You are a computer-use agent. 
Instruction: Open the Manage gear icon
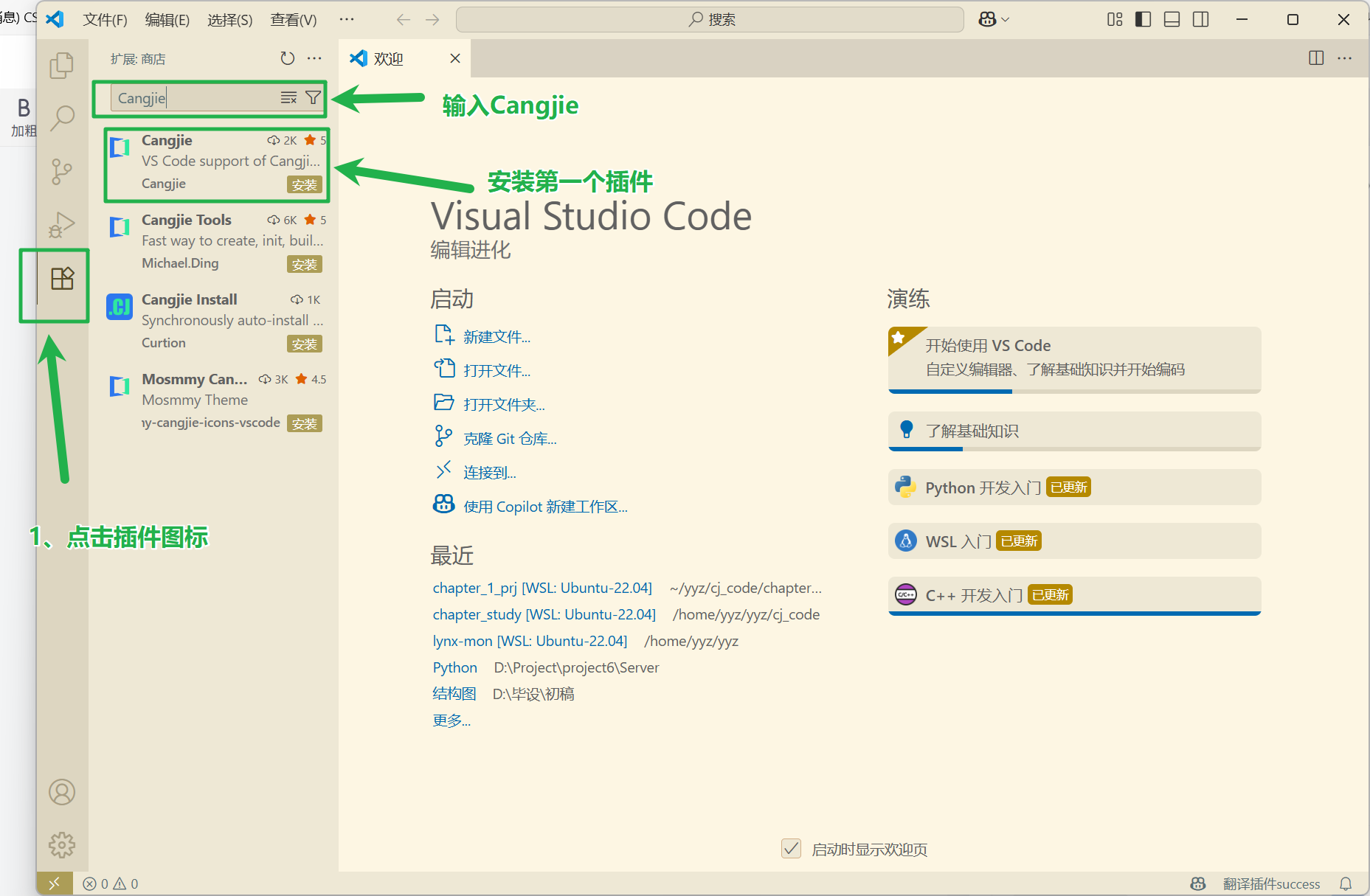(62, 845)
